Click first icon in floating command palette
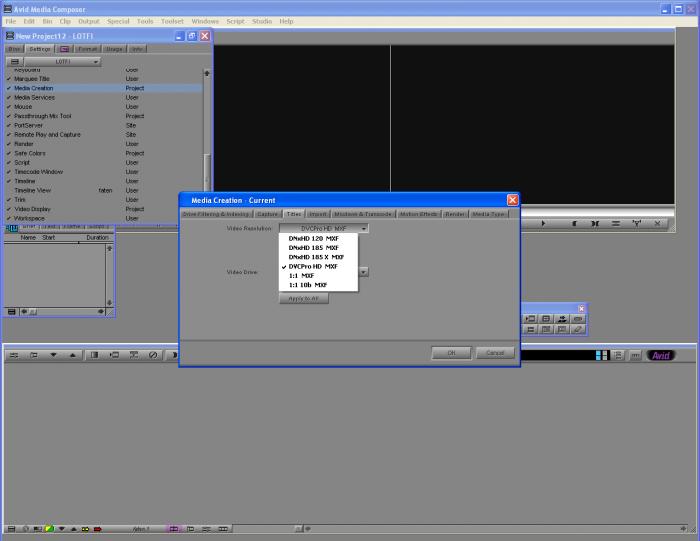 (530, 319)
